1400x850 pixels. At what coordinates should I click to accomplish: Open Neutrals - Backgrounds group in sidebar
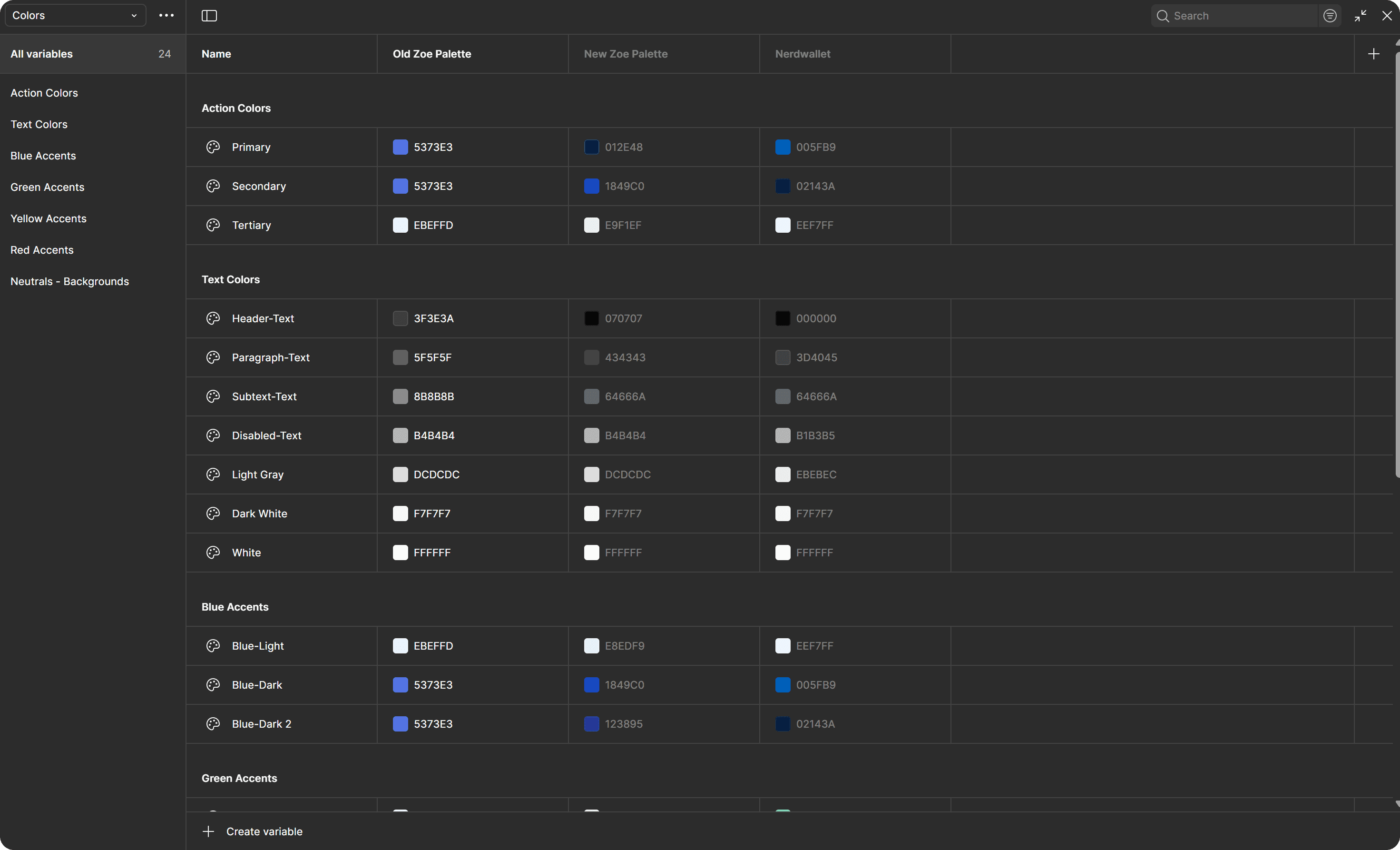tap(69, 281)
